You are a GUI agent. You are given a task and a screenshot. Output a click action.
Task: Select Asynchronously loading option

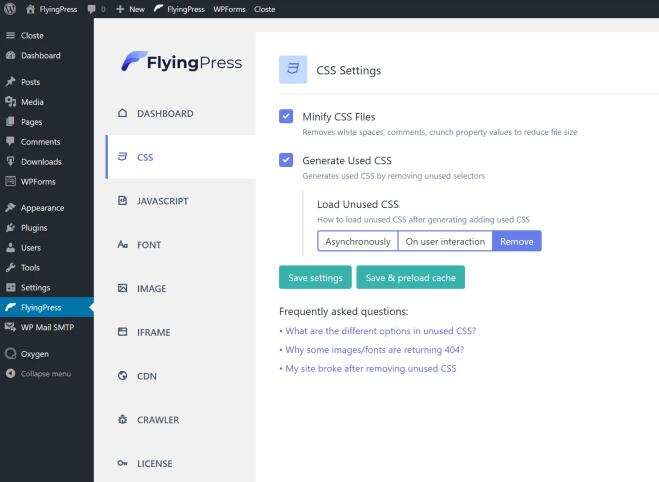pyautogui.click(x=358, y=241)
